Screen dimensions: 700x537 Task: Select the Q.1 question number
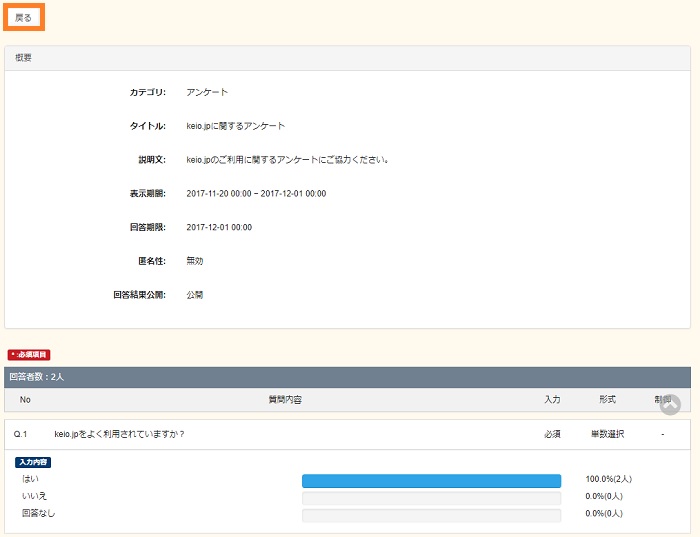pyautogui.click(x=21, y=434)
